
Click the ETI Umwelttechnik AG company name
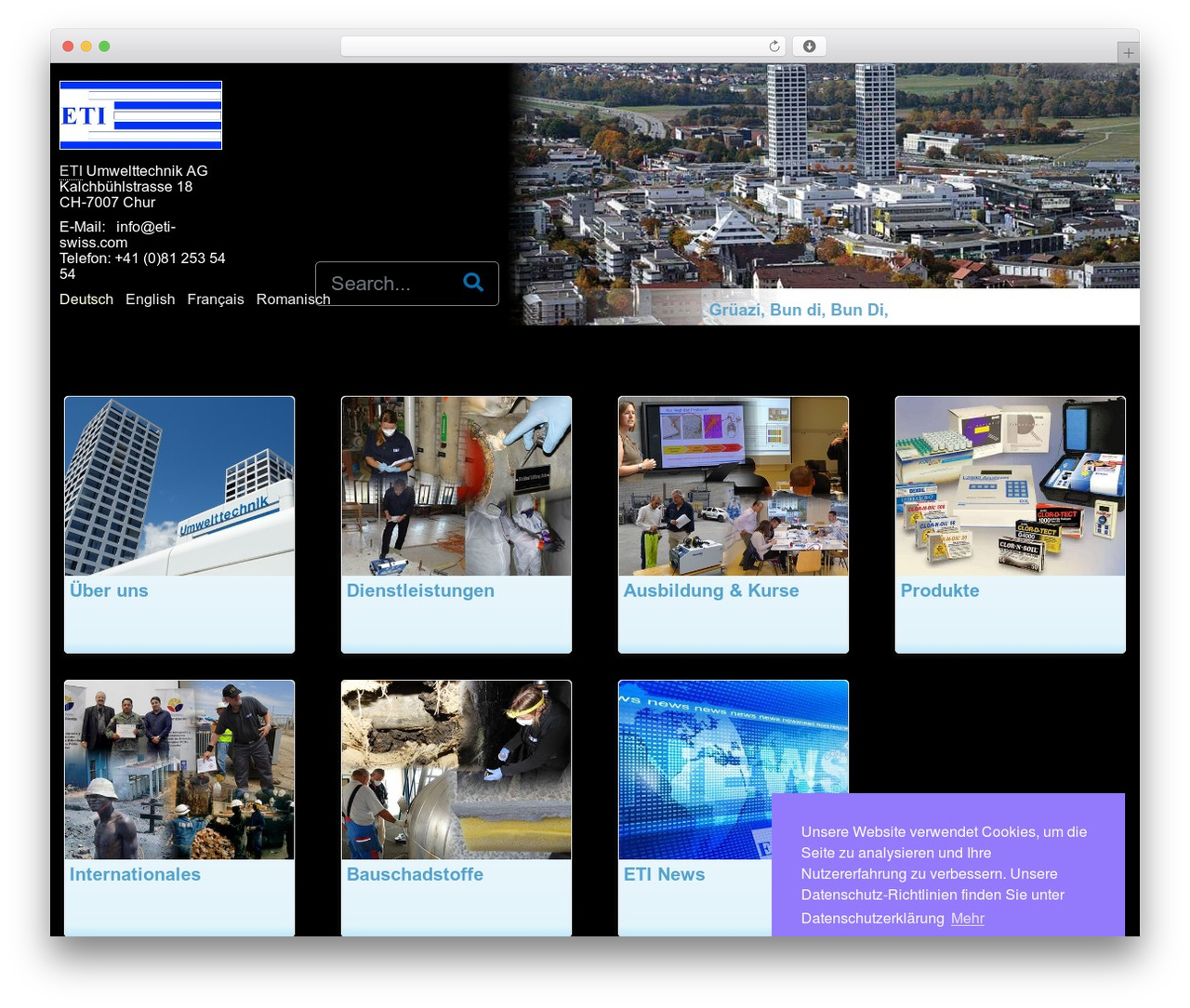(134, 171)
